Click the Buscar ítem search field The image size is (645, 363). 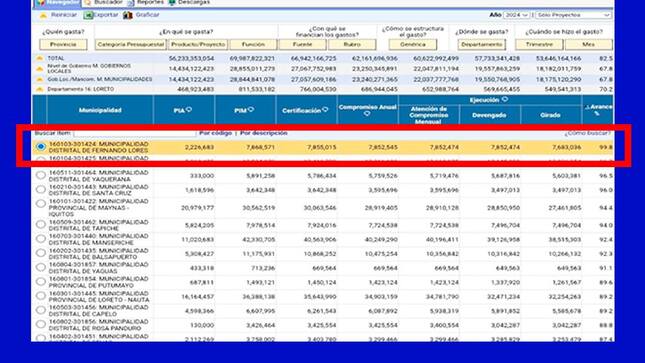click(135, 133)
